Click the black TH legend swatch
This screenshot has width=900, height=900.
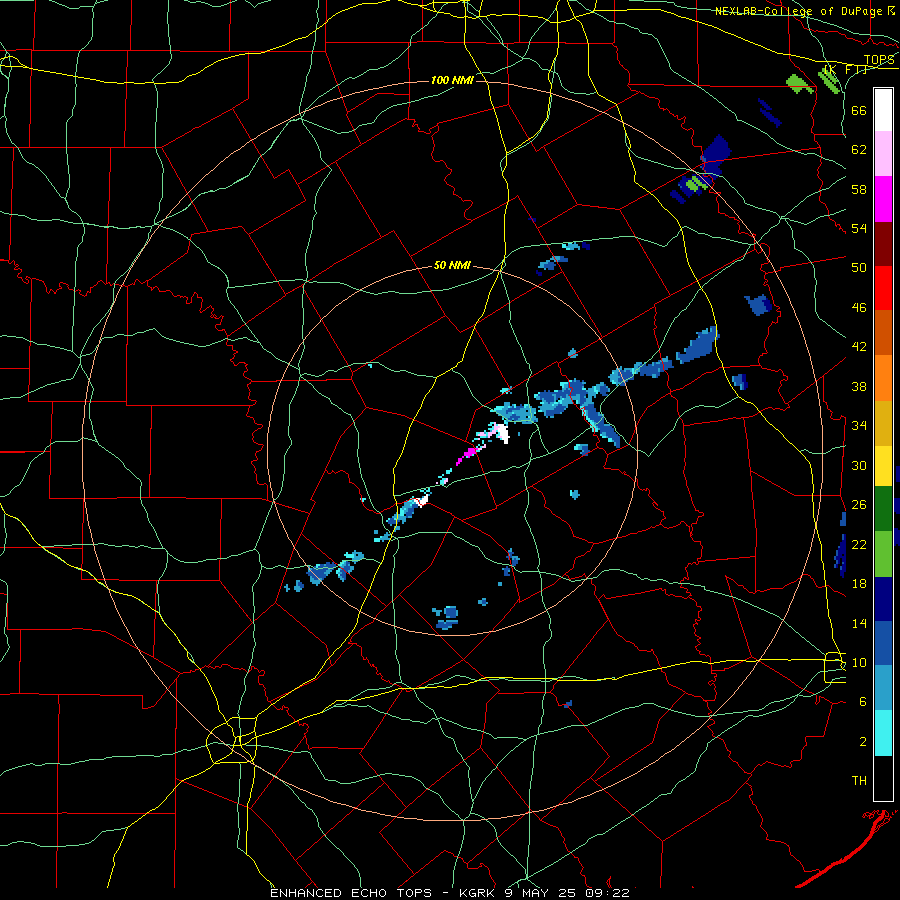(x=883, y=778)
